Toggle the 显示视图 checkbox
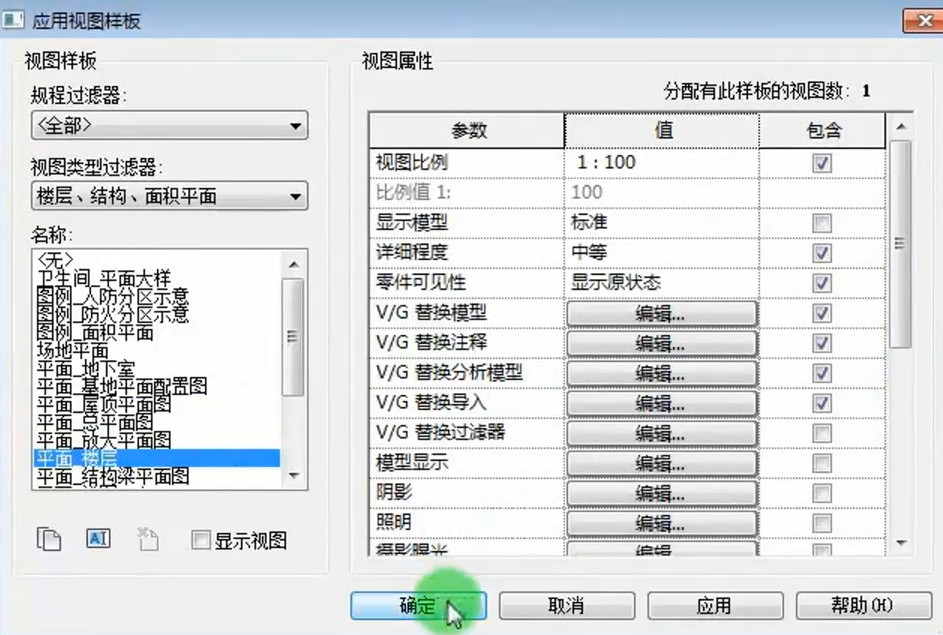 (x=200, y=540)
